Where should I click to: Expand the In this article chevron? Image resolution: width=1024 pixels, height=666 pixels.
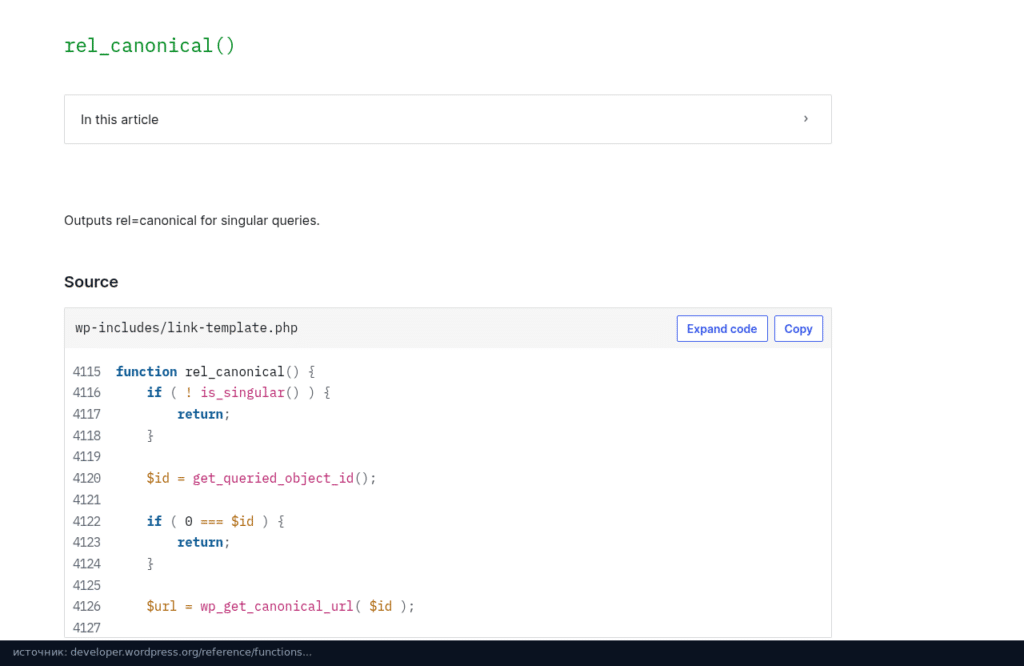point(805,119)
